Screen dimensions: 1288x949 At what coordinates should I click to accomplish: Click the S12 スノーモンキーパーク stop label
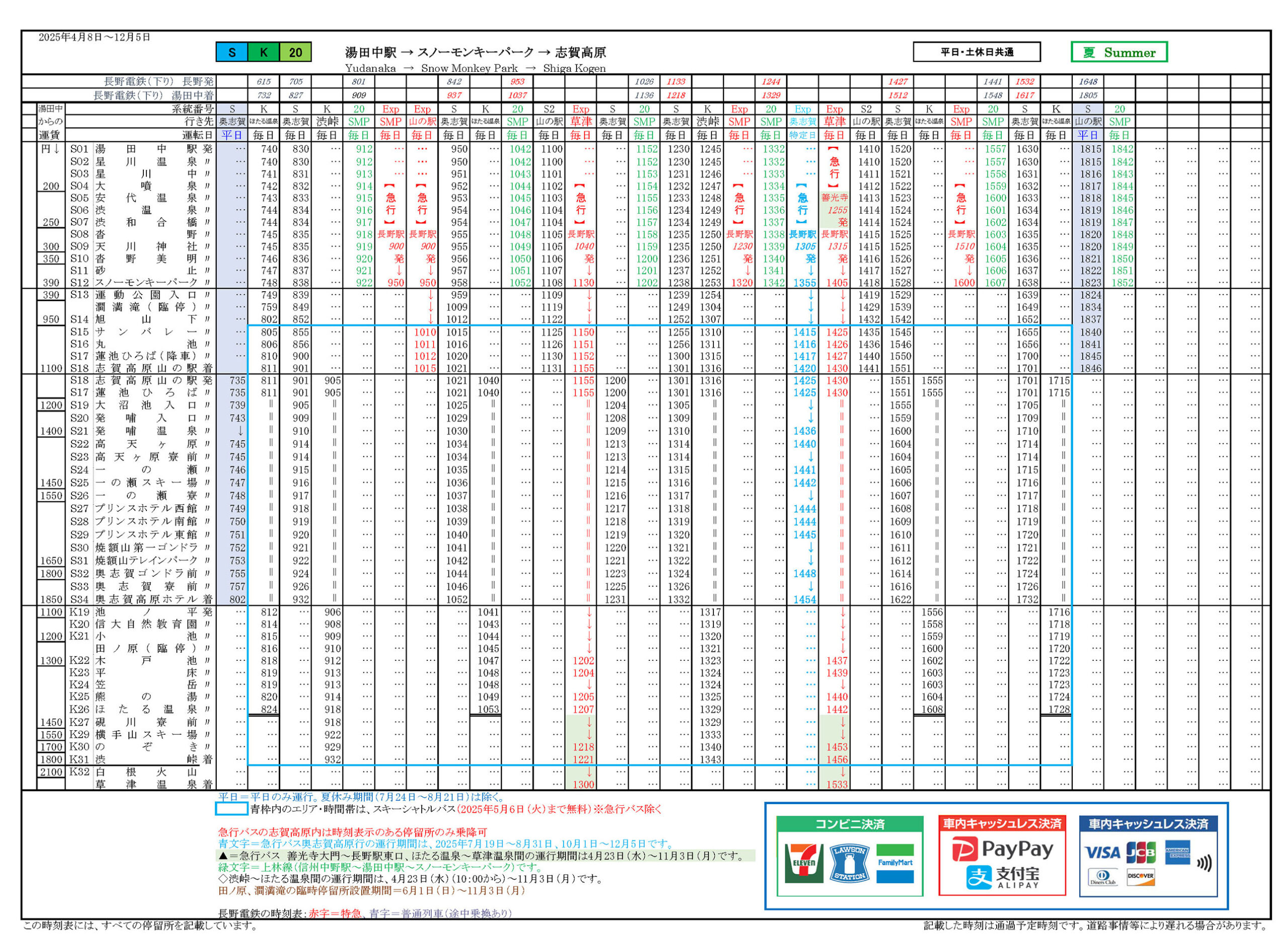coord(141,282)
